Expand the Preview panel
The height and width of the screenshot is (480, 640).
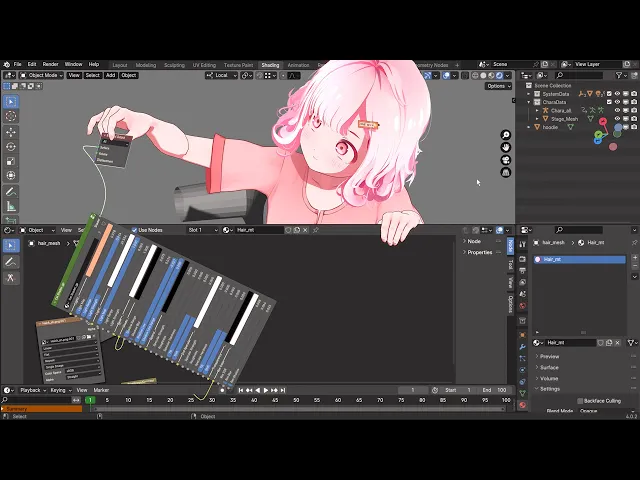point(549,356)
